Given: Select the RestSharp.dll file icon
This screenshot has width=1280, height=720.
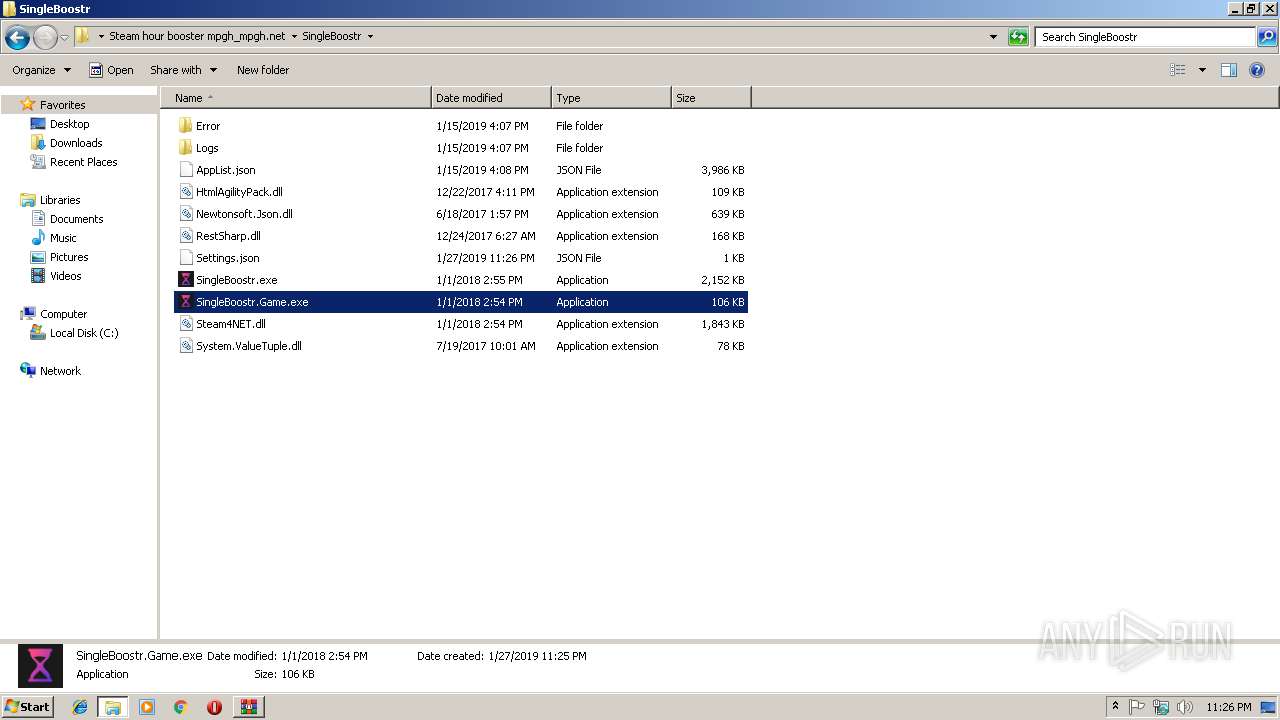Looking at the screenshot, I should click(x=185, y=236).
